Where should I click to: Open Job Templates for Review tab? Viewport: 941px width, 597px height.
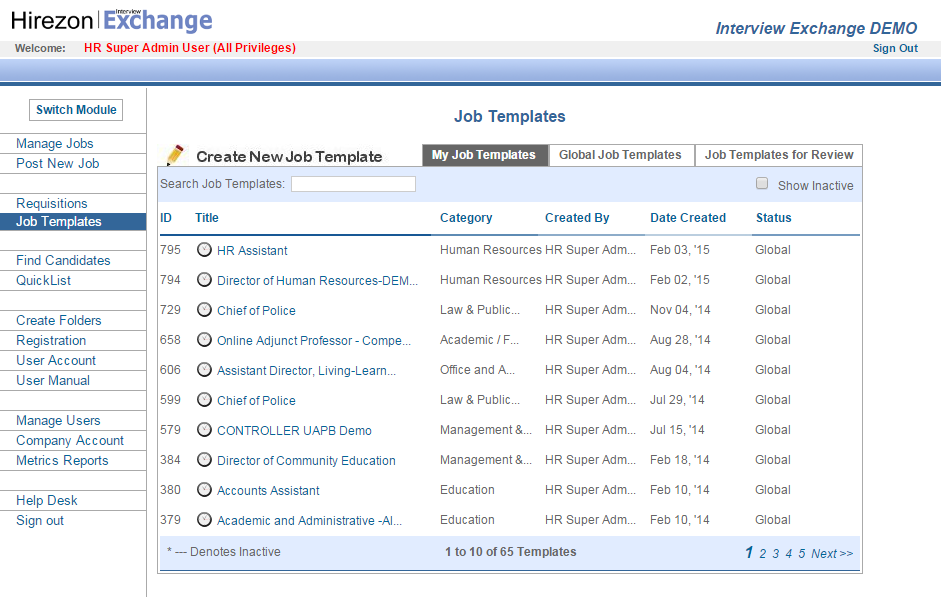(x=779, y=155)
